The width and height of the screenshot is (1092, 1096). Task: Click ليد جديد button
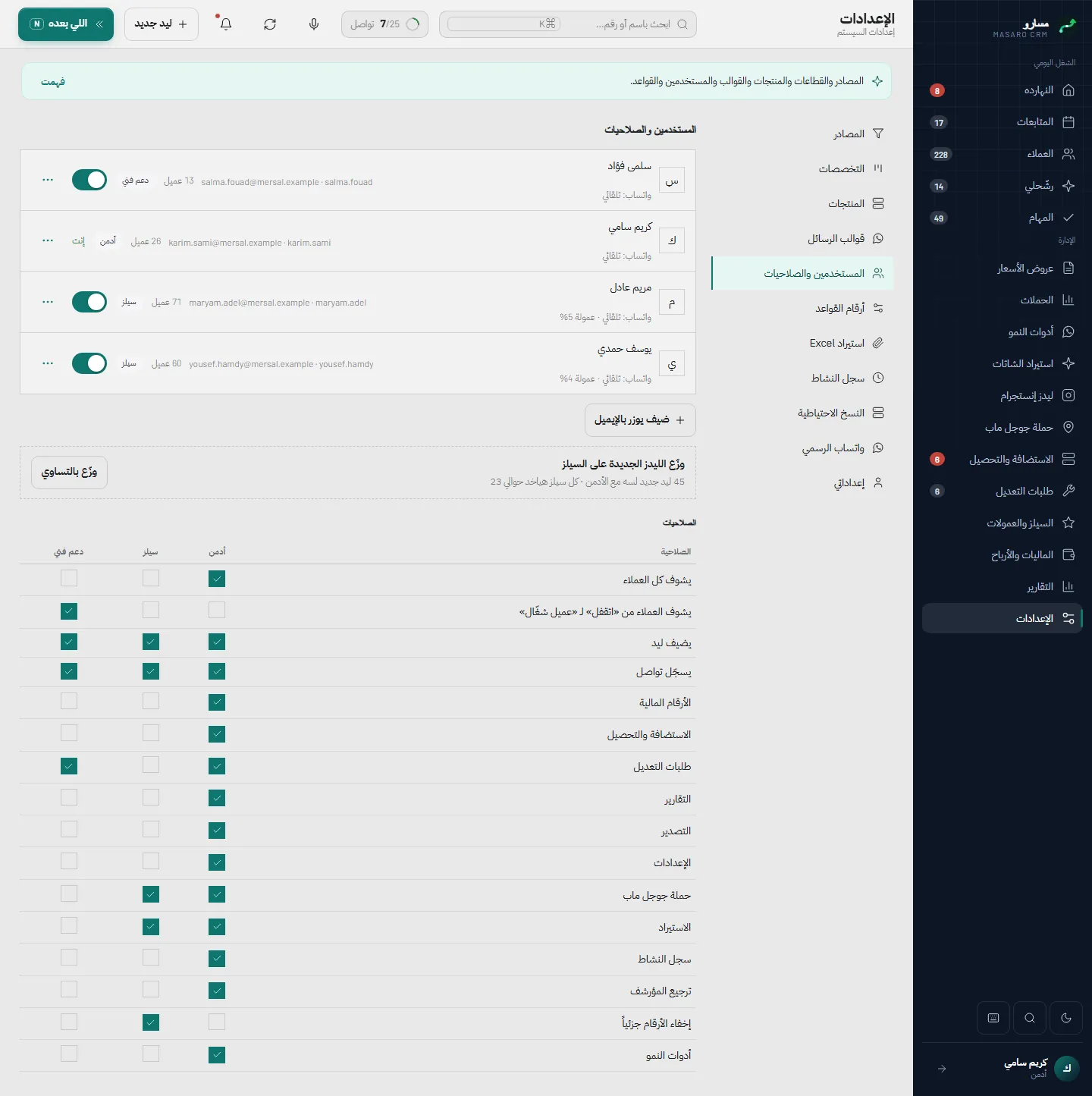coord(161,24)
